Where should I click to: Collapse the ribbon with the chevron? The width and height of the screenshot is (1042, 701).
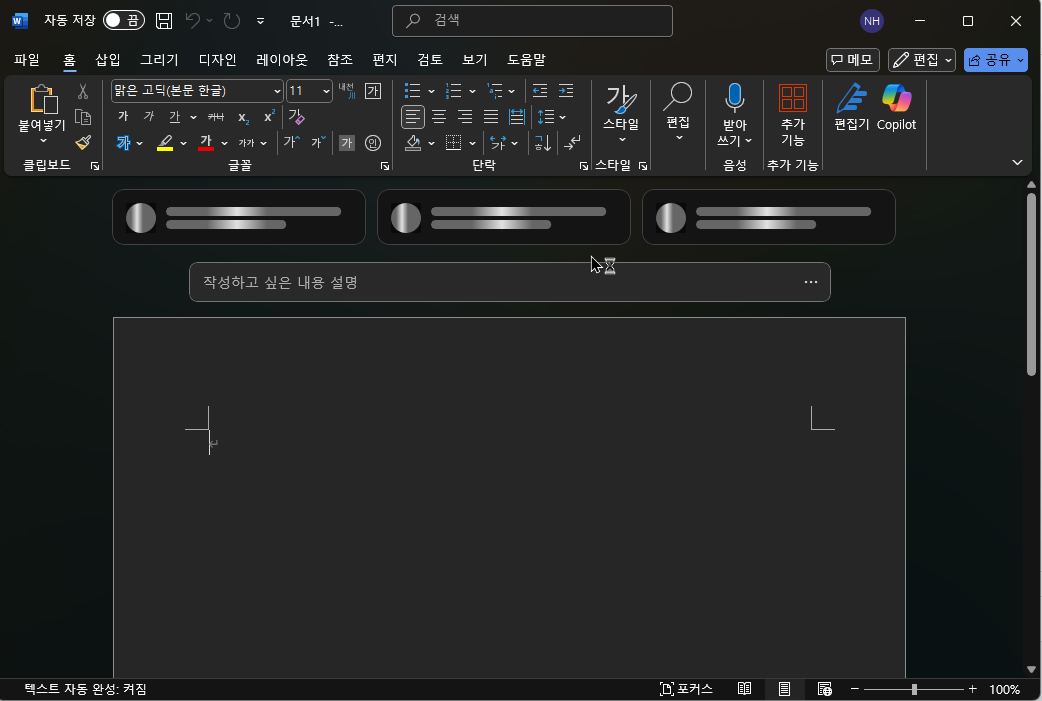pyautogui.click(x=1017, y=162)
